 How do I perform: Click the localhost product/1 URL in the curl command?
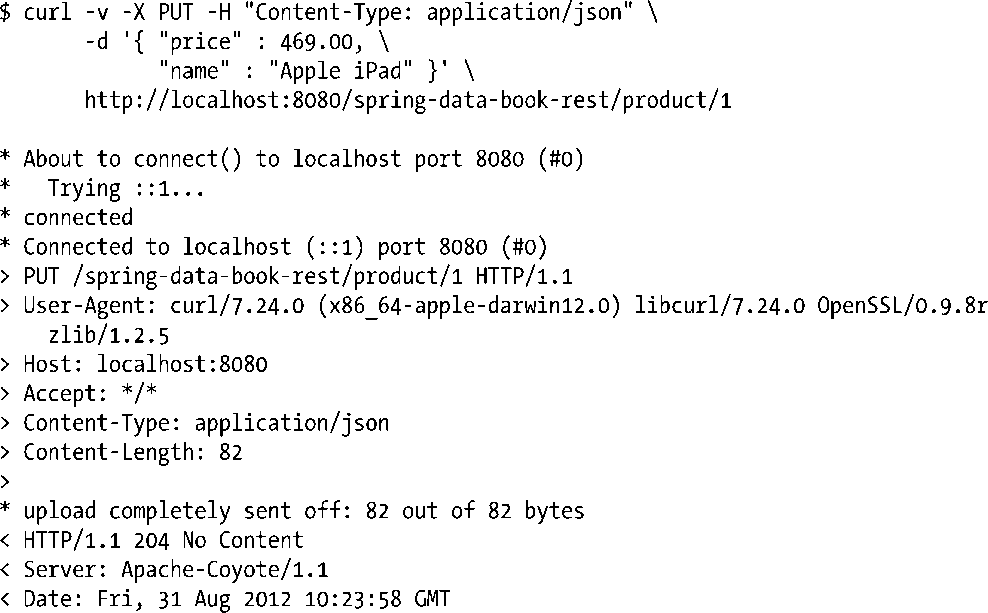[x=408, y=101]
